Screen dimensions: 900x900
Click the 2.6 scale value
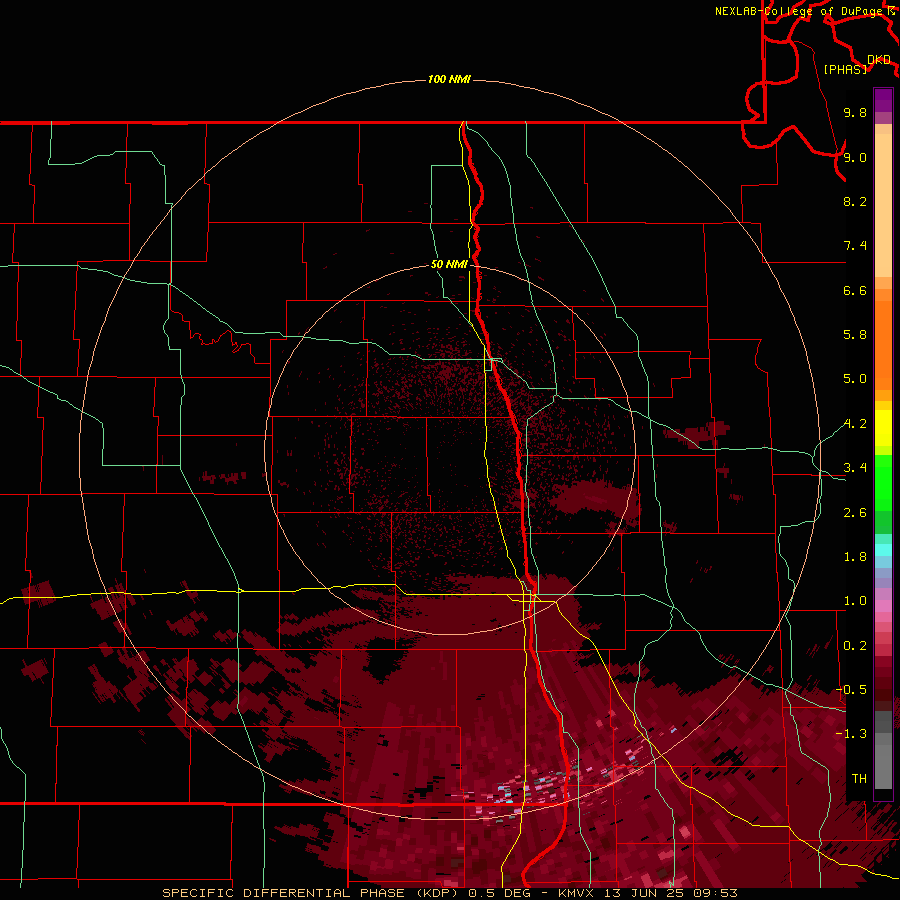coord(855,513)
